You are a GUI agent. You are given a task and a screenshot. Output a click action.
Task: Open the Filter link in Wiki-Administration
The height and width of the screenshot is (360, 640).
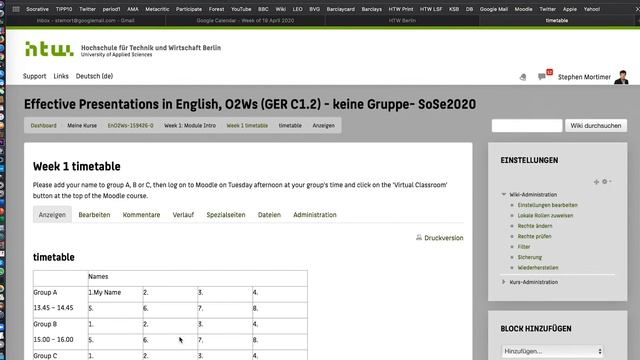pos(524,247)
